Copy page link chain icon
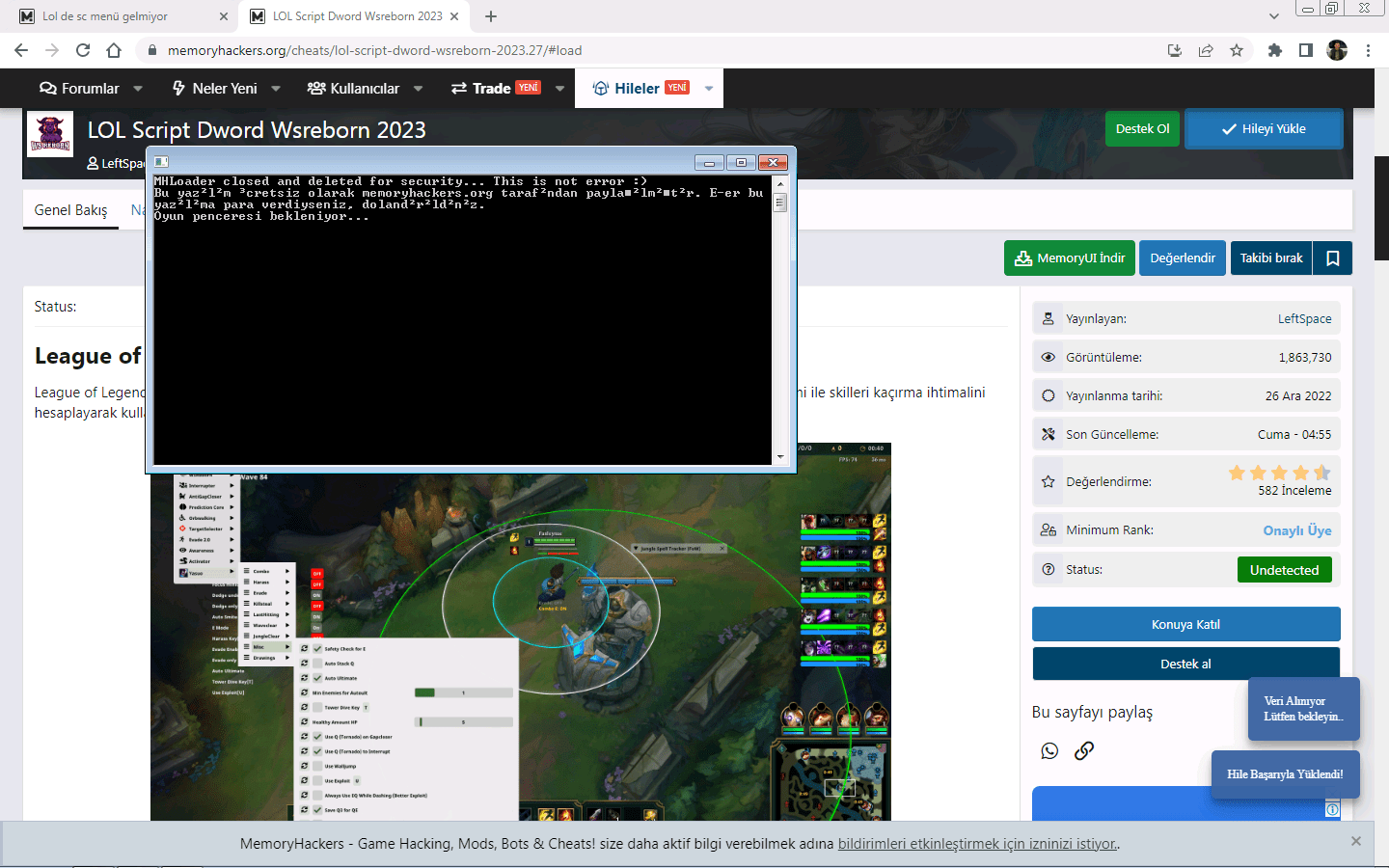This screenshot has width=1389, height=868. point(1084,750)
